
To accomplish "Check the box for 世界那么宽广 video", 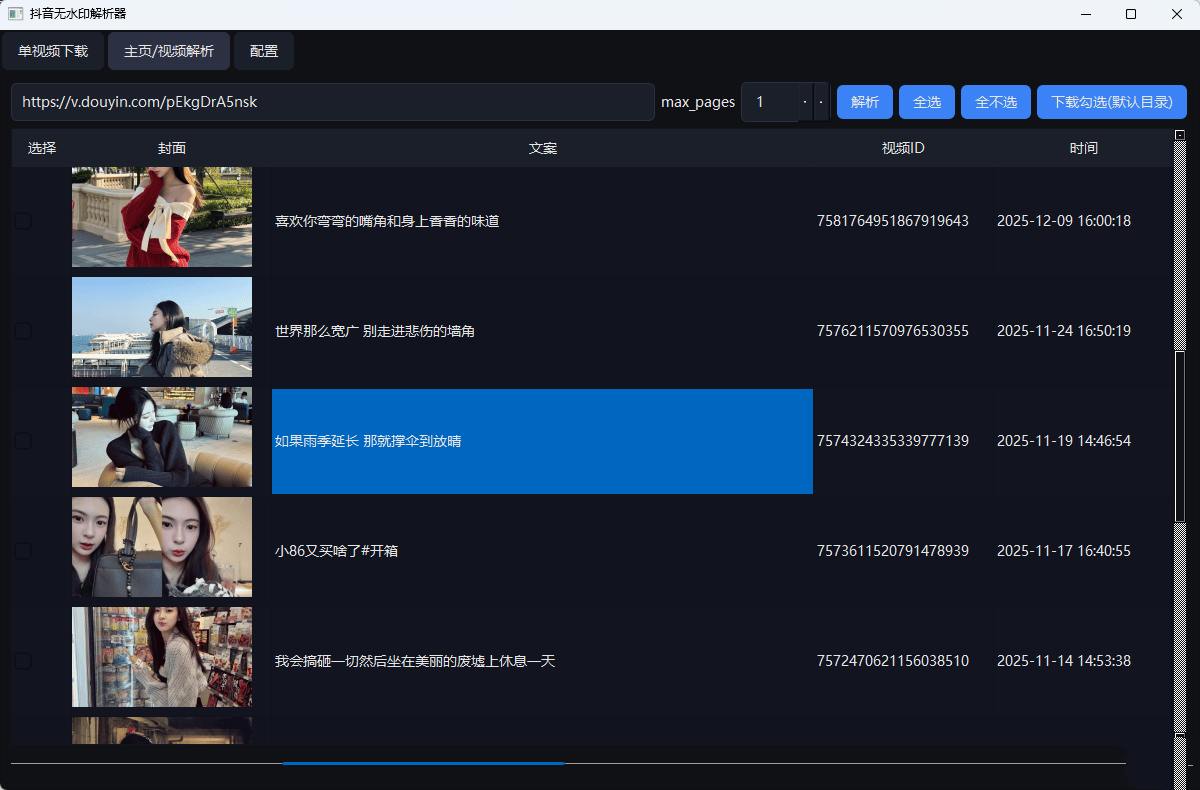I will tap(22, 331).
